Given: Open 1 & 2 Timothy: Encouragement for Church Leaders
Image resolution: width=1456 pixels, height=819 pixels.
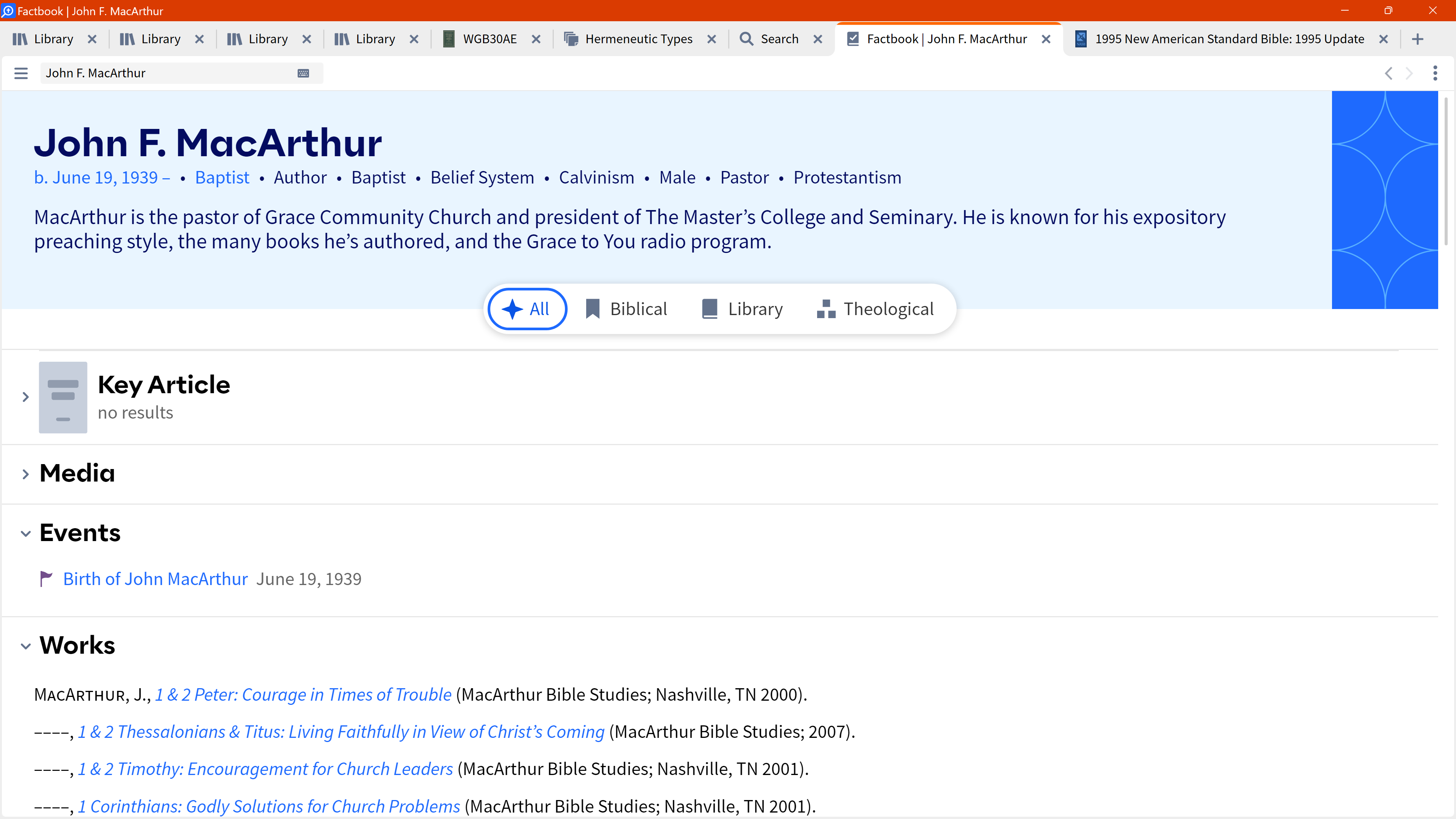Looking at the screenshot, I should [266, 769].
